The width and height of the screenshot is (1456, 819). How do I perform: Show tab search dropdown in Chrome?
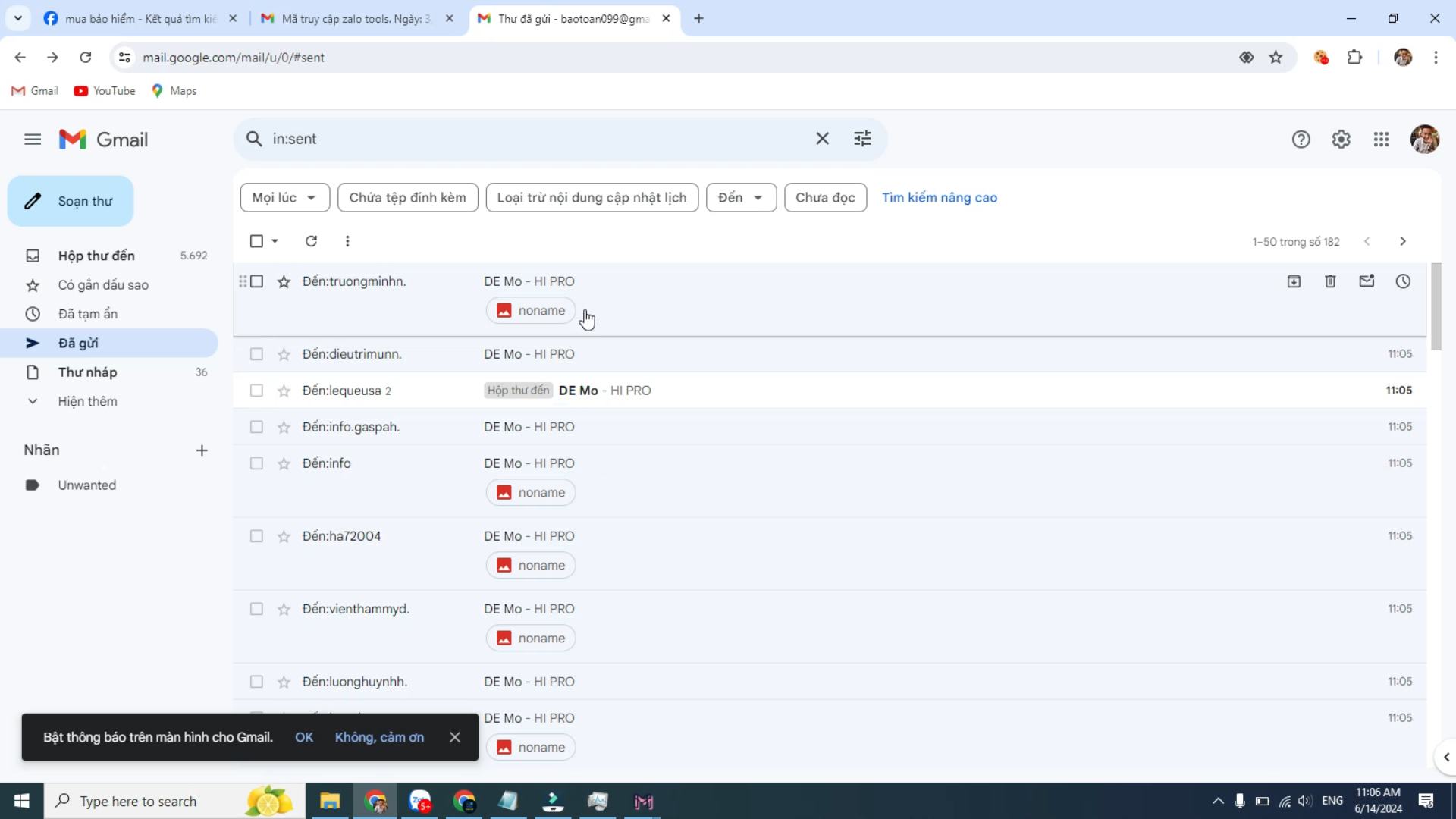click(18, 18)
